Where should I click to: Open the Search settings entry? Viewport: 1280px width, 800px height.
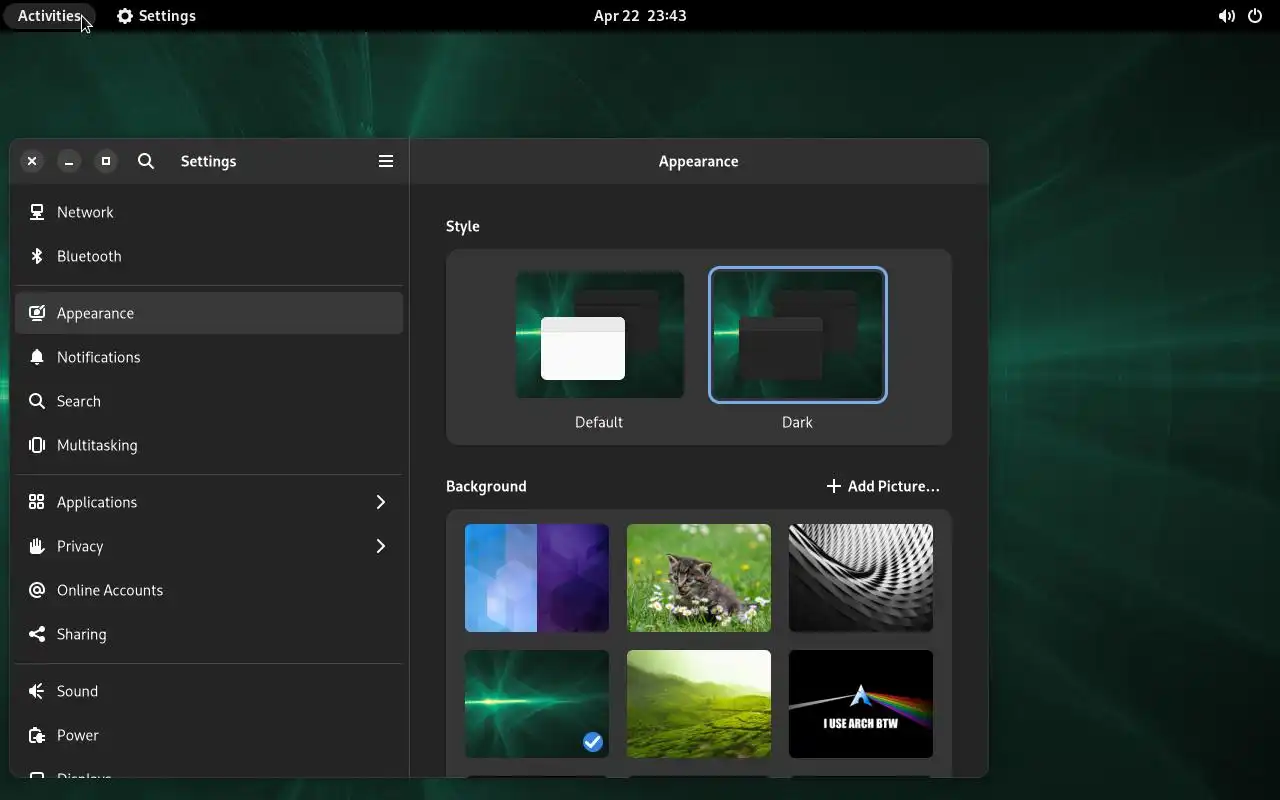pyautogui.click(x=209, y=401)
